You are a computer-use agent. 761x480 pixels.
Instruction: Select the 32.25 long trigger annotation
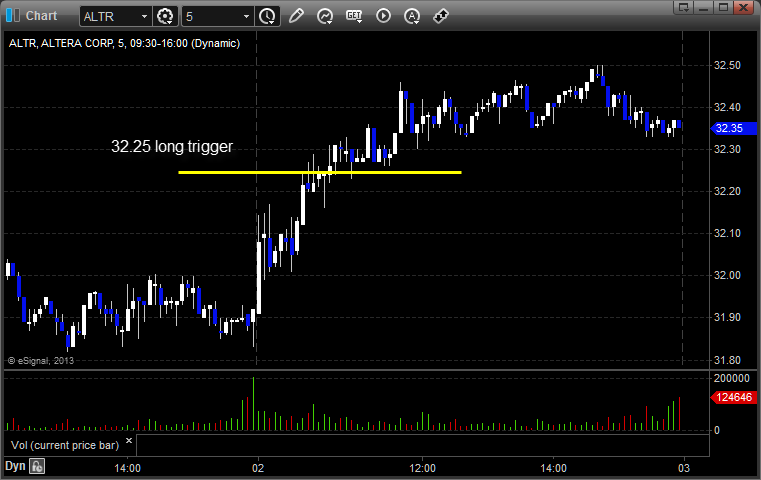point(172,147)
